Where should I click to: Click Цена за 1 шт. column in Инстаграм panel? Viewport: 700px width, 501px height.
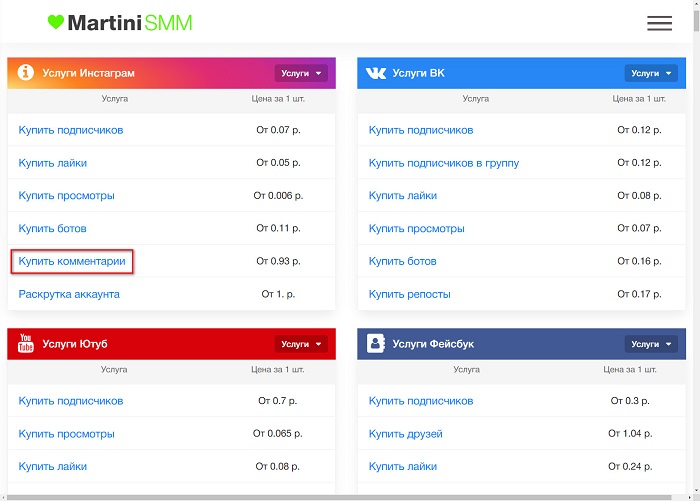click(278, 99)
